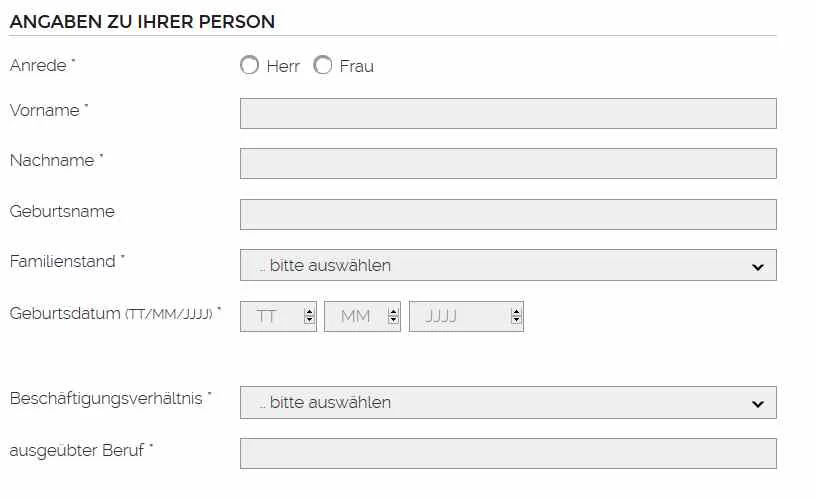Select the Frau radio button
Image resolution: width=816 pixels, height=499 pixels.
[x=323, y=65]
